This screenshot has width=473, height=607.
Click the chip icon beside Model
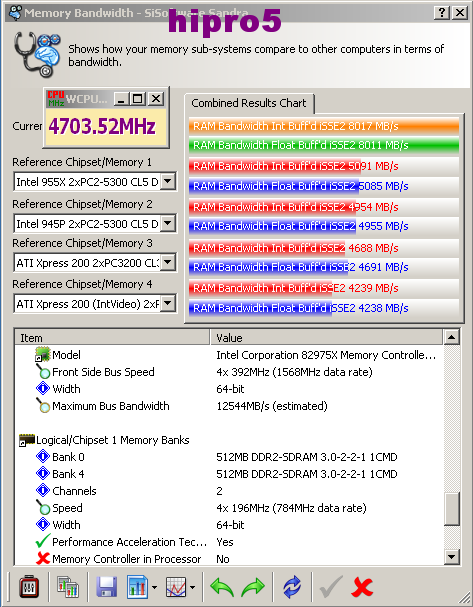pos(43,355)
